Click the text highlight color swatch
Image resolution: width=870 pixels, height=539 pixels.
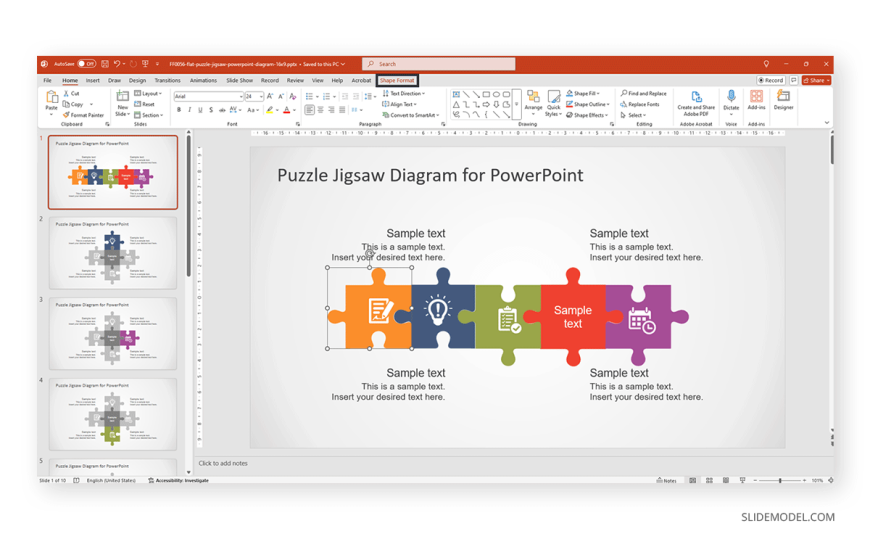[x=269, y=110]
